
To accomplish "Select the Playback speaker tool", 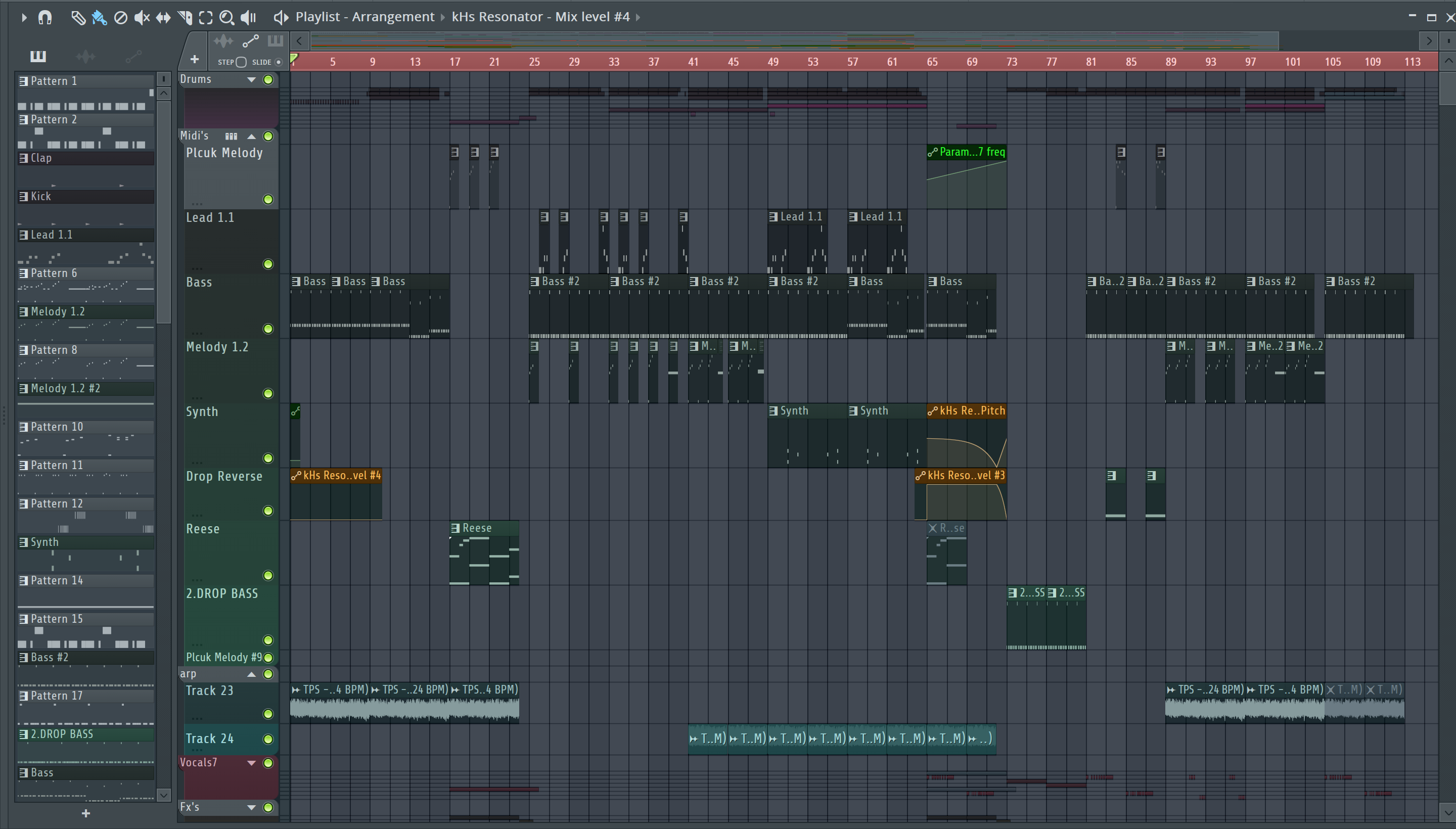I will point(248,18).
